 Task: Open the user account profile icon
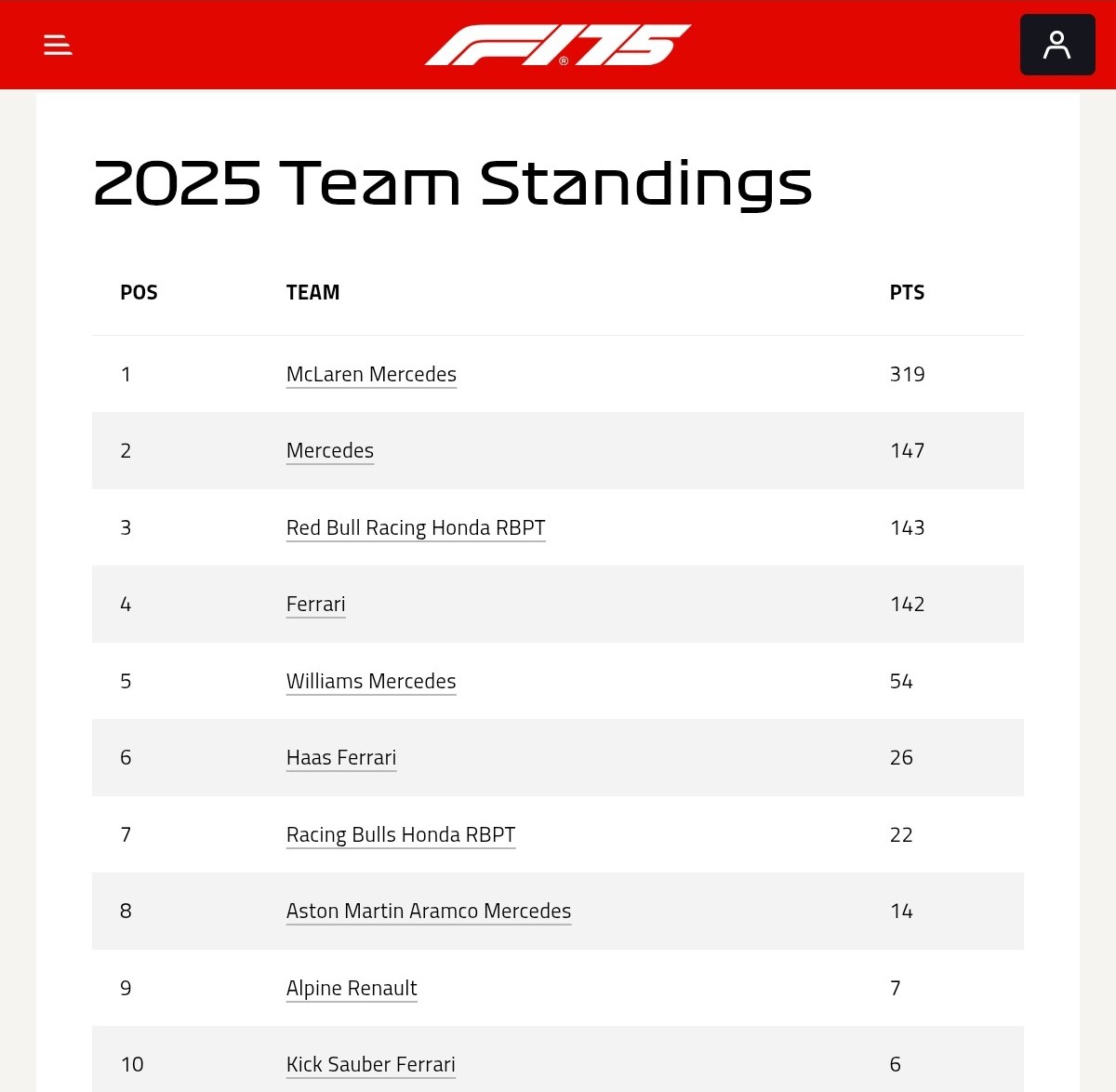[1057, 45]
